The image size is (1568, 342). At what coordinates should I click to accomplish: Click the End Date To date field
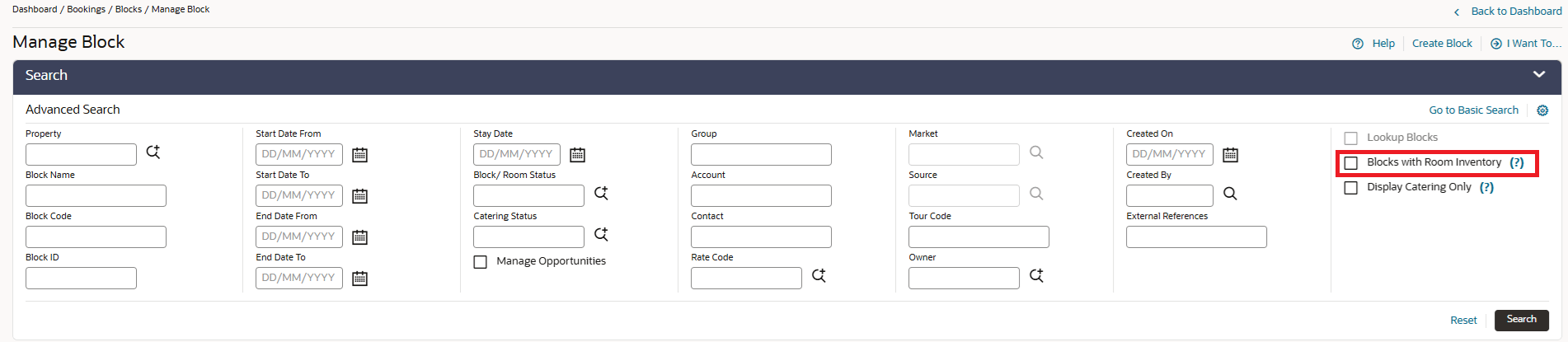click(299, 279)
